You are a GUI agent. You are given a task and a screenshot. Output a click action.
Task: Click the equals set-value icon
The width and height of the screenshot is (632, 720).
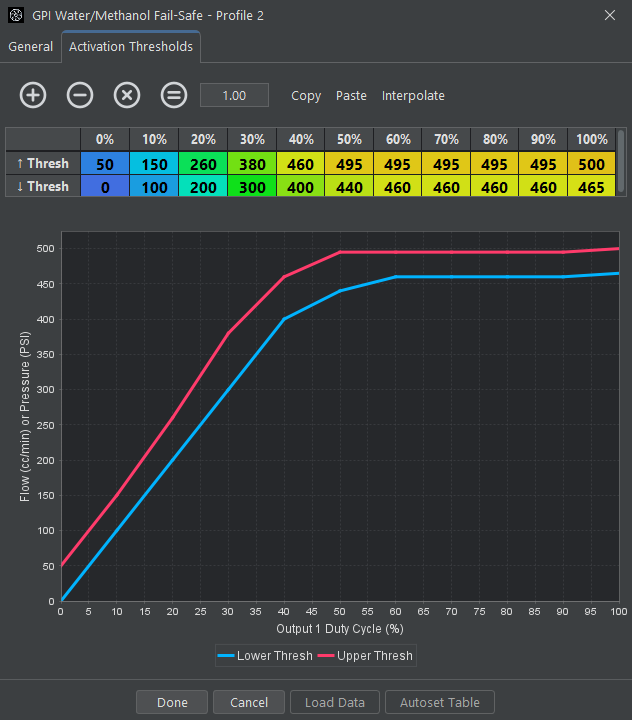174,96
